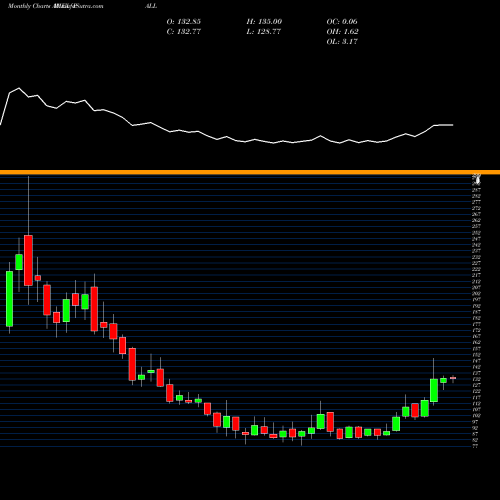Image resolution: width=500 pixels, height=500 pixels.
Task: Select the first large green candle at chart start
Action: point(10,299)
